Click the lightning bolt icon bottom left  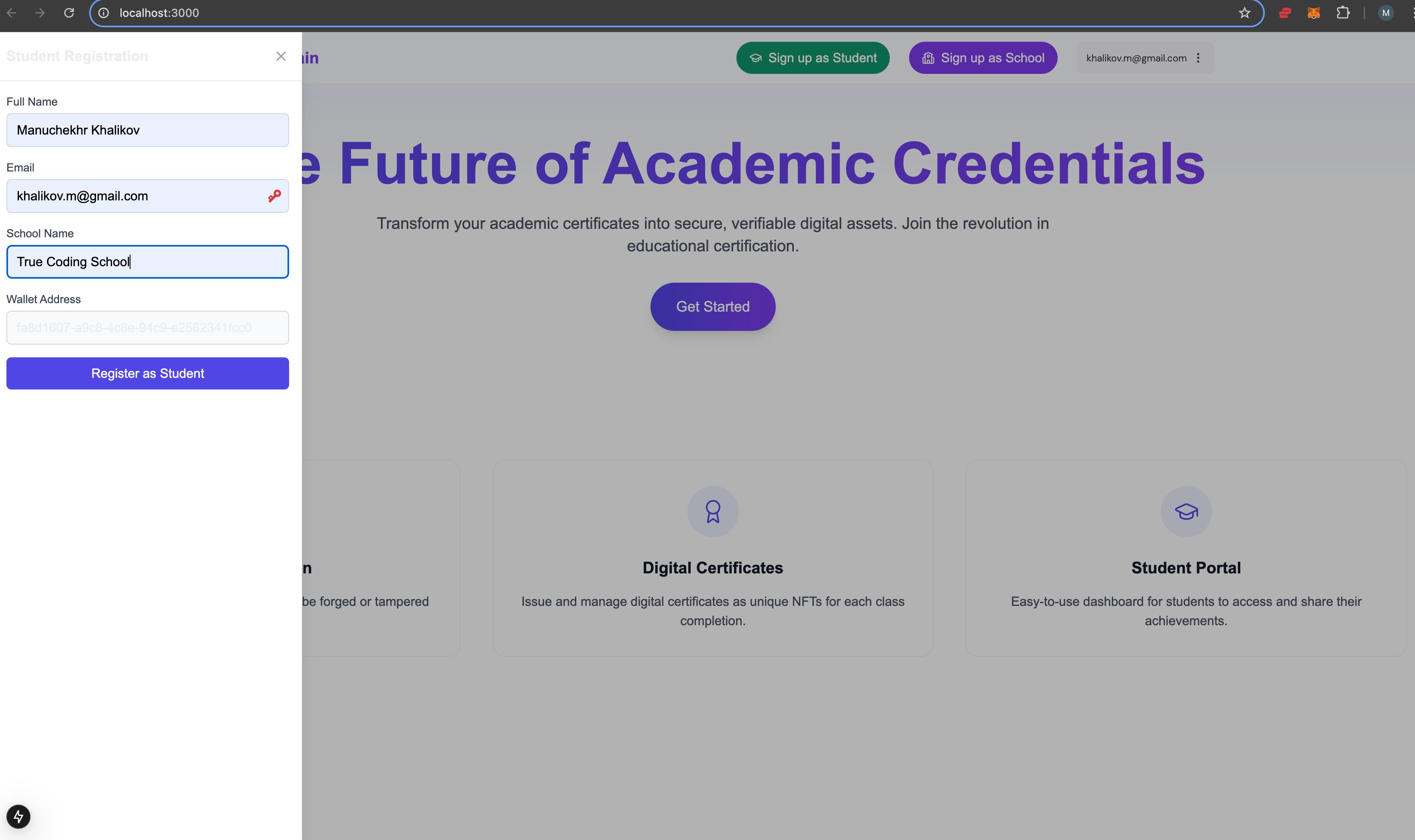point(18,816)
